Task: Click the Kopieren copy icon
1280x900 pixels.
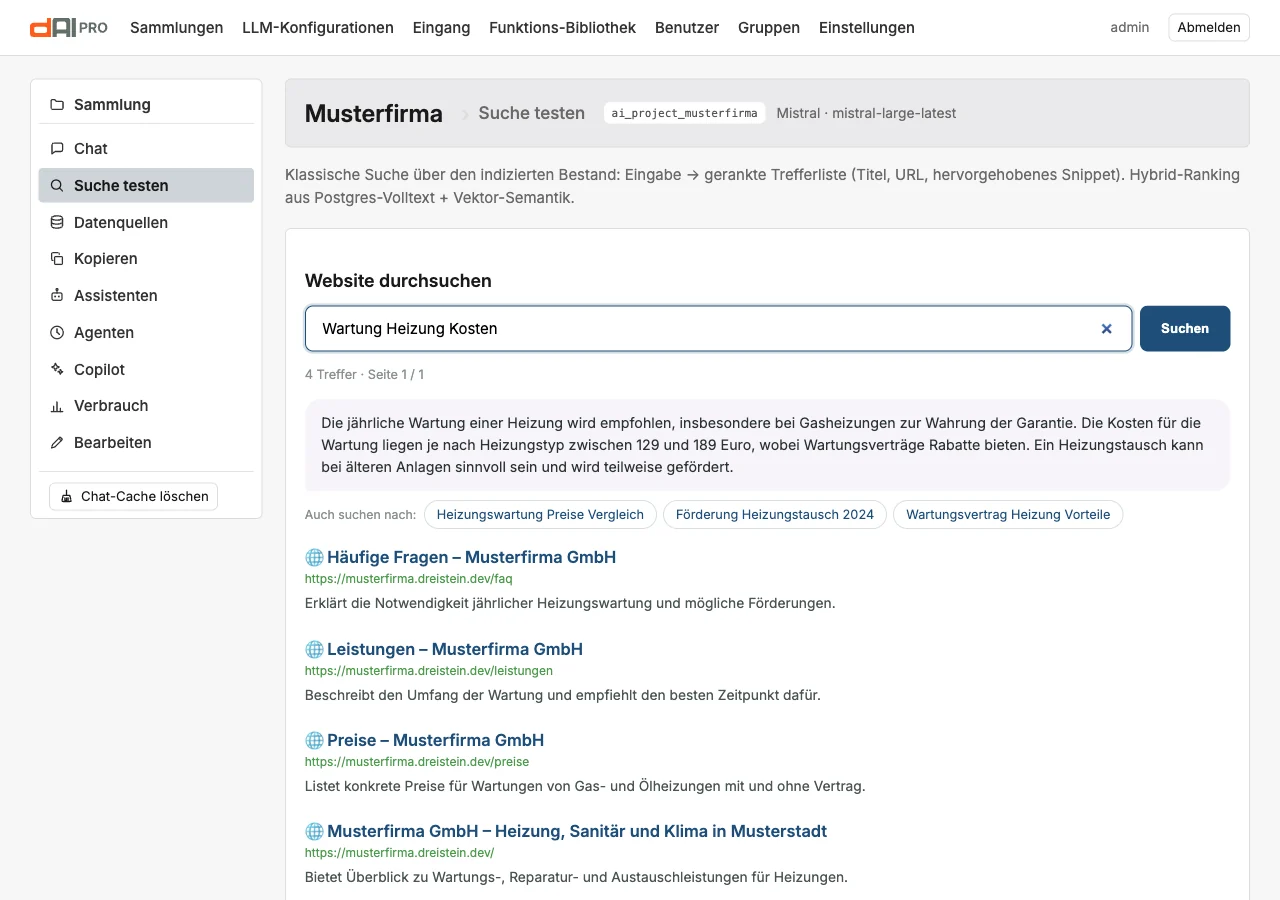Action: click(57, 259)
